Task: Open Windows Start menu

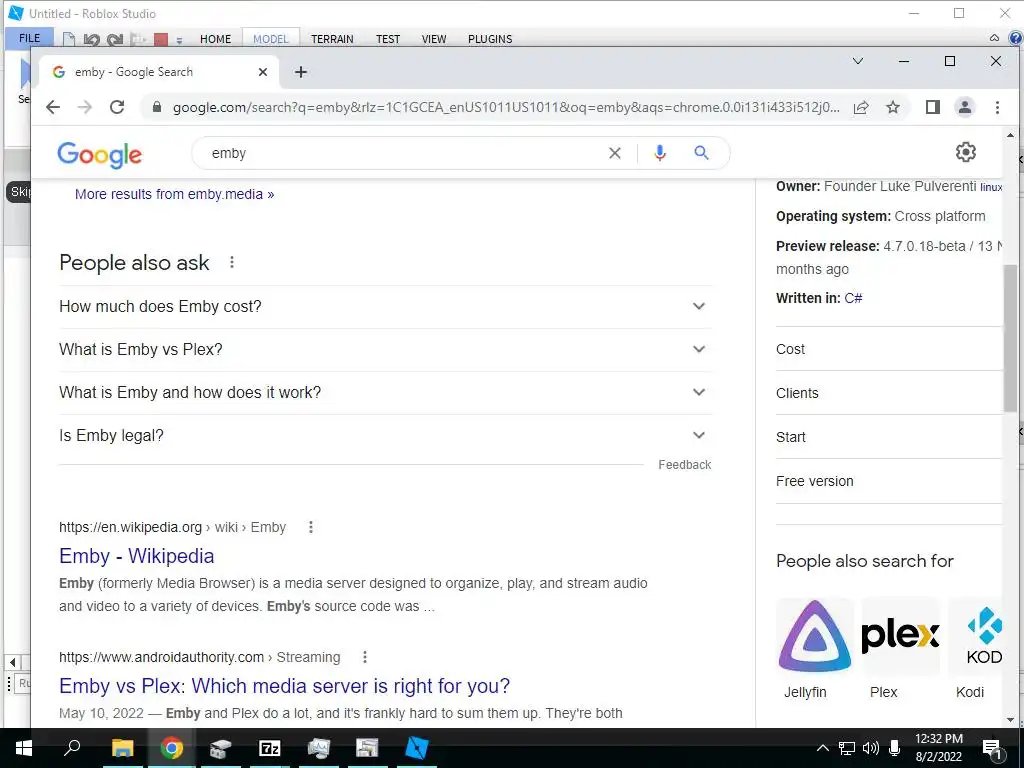Action: click(24, 748)
